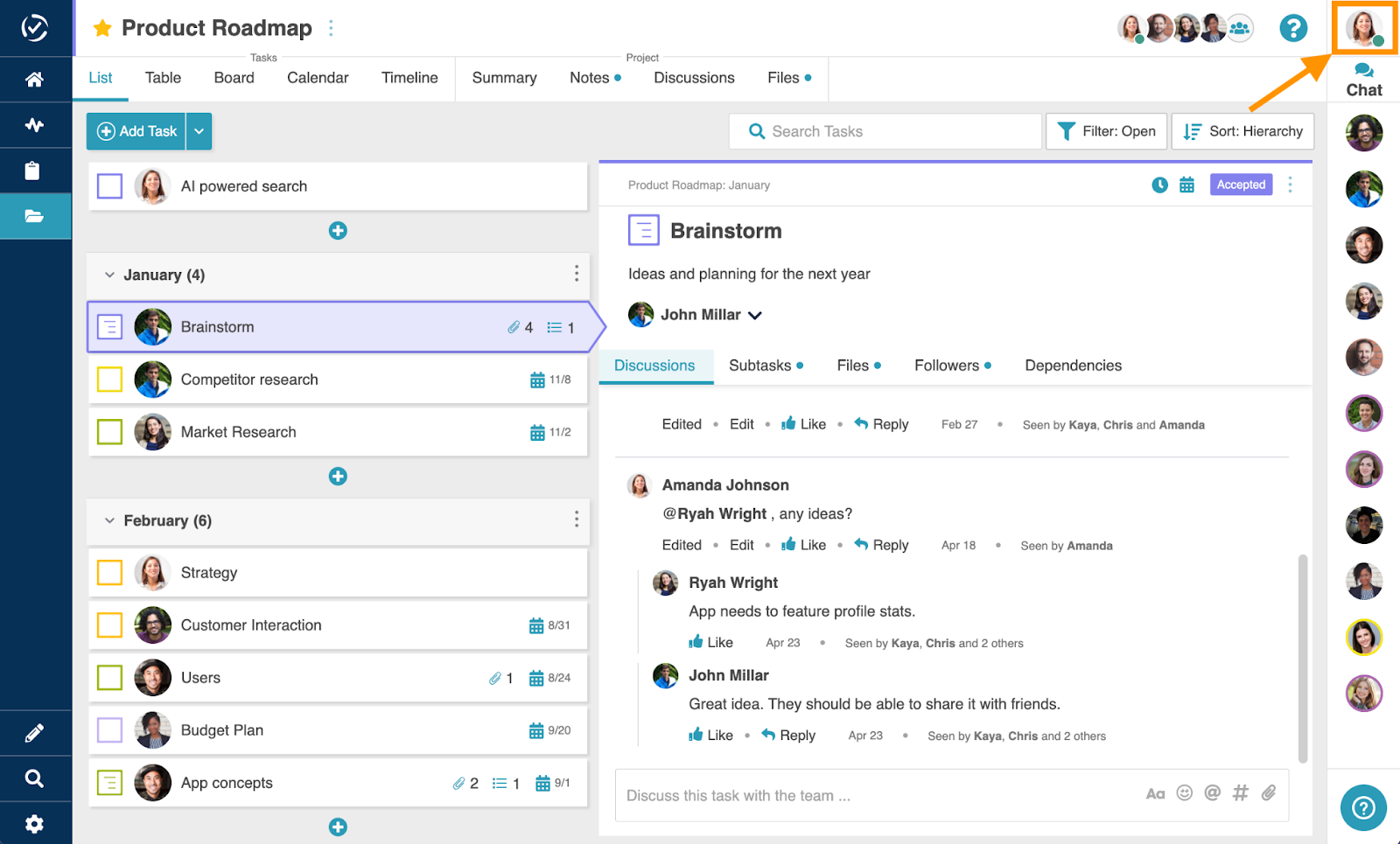This screenshot has width=1400, height=844.
Task: Edit Amanda Johnson's comment
Action: [x=741, y=545]
